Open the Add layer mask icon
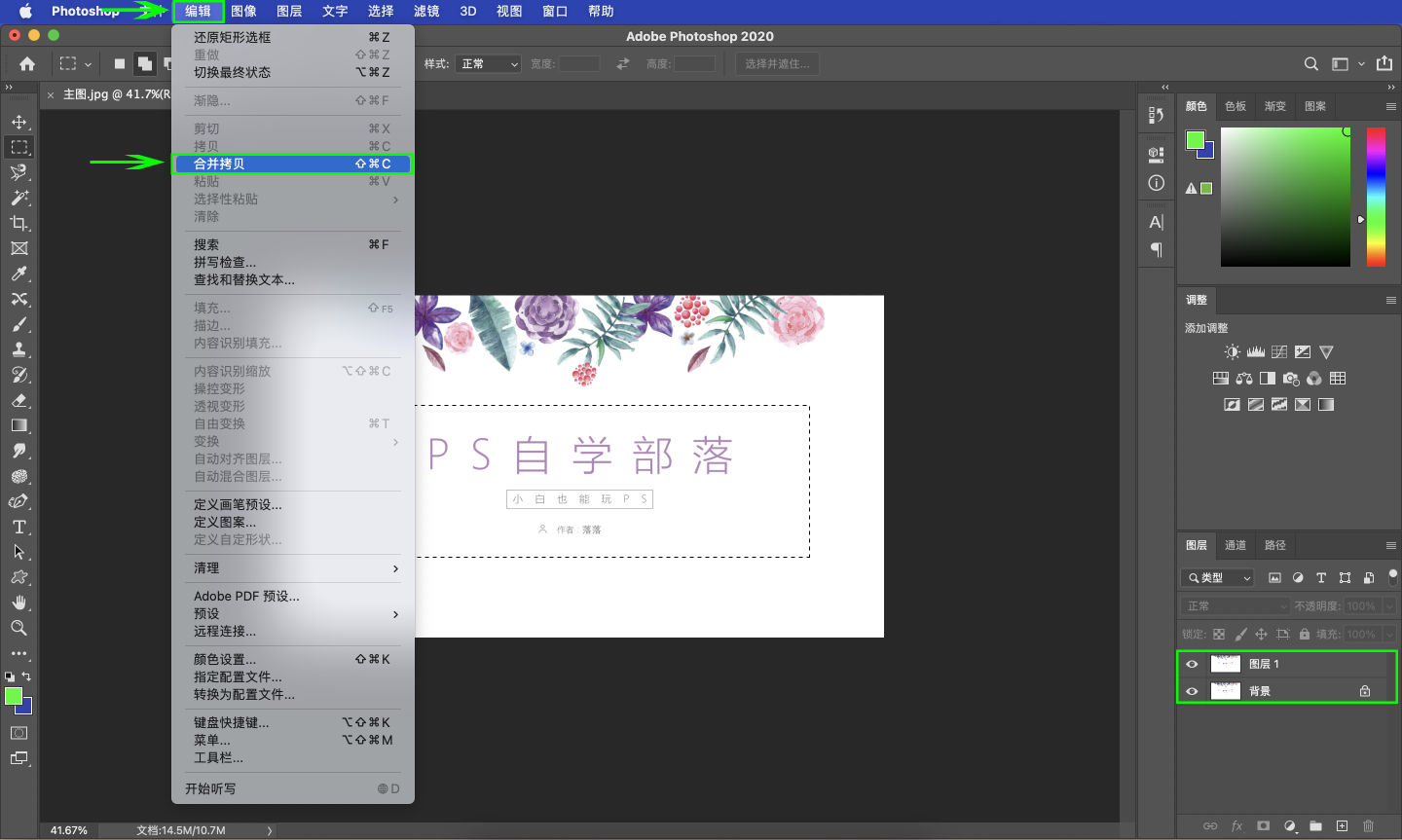Screen dimensions: 1402x840 [1264, 825]
